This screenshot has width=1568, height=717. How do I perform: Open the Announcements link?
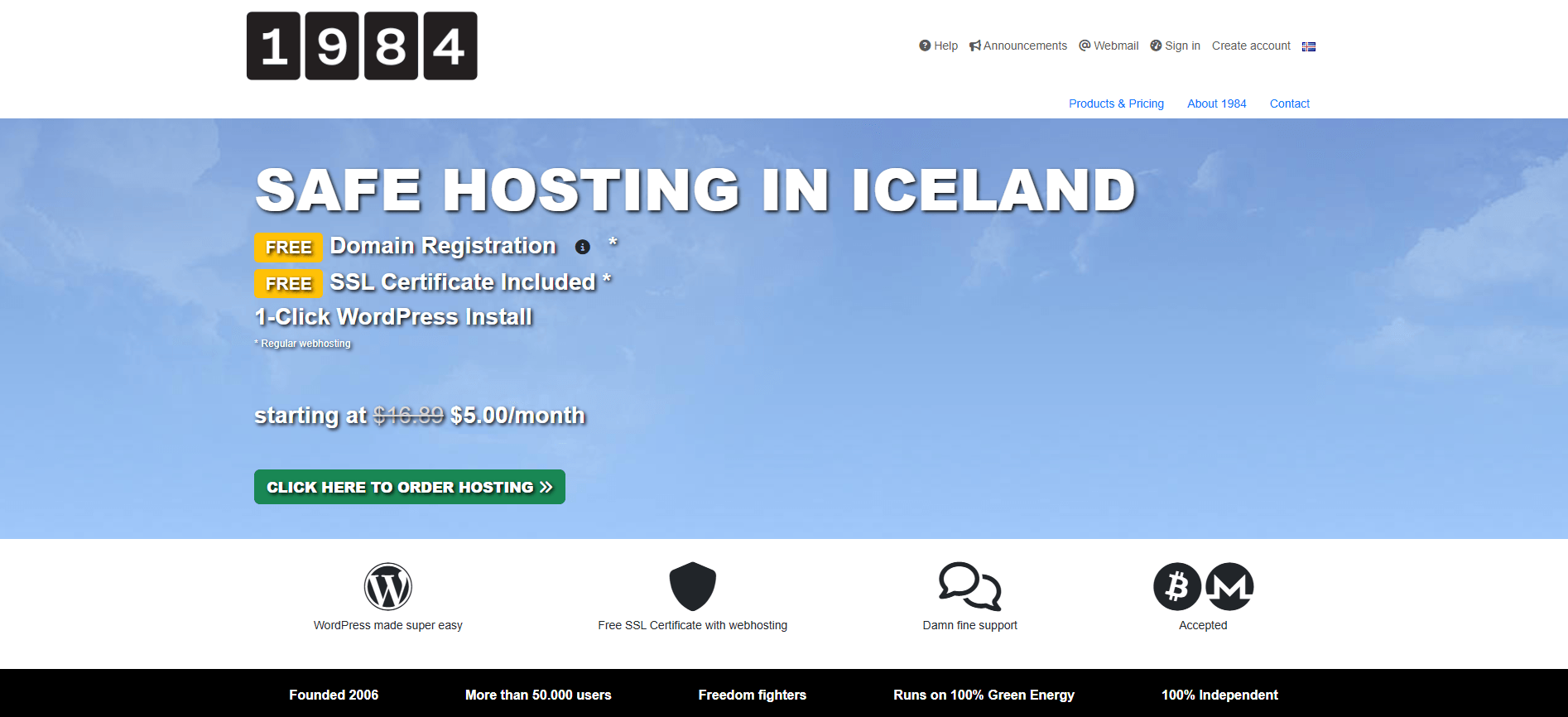point(1018,46)
